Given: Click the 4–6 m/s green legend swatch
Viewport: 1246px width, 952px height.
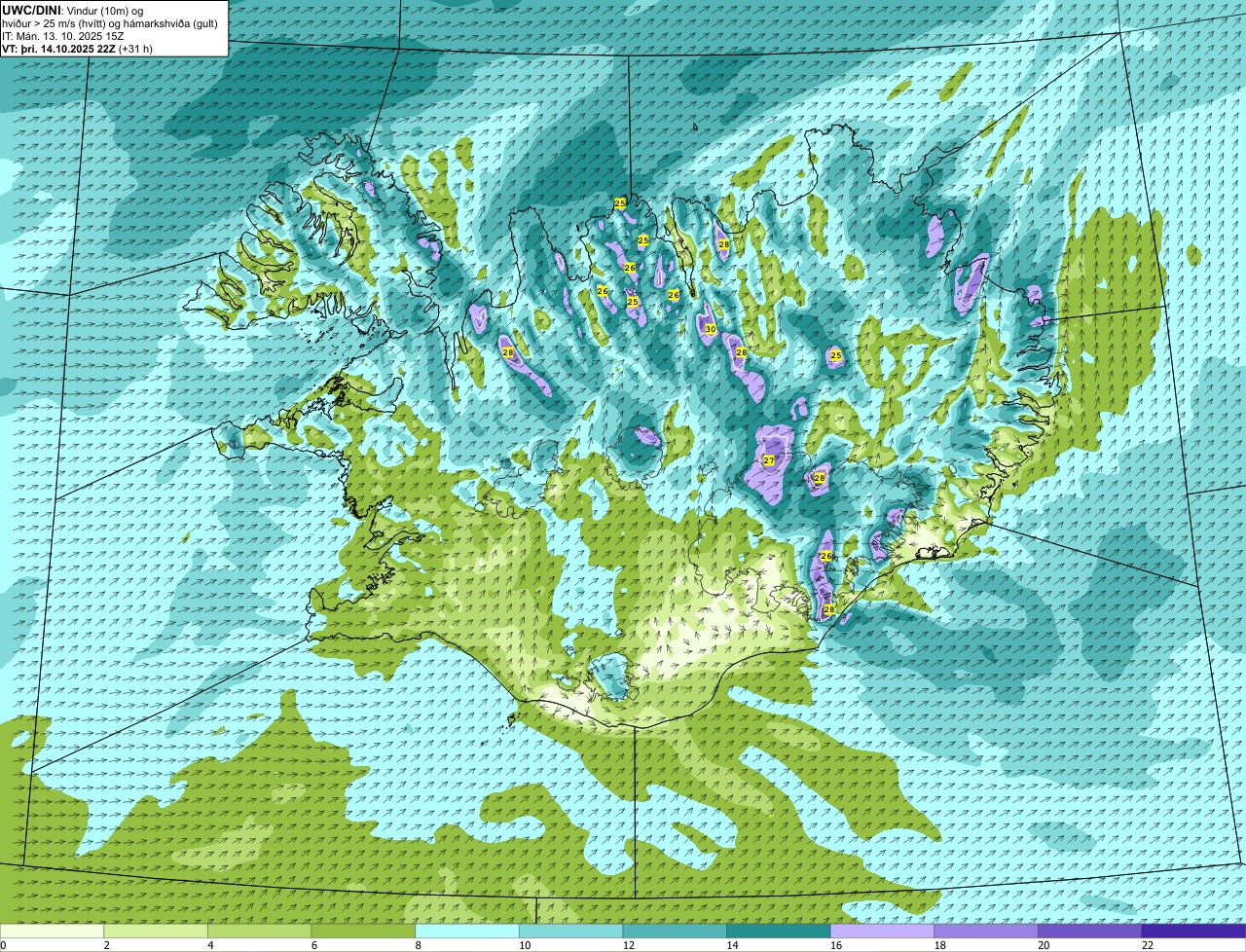Looking at the screenshot, I should 260,931.
